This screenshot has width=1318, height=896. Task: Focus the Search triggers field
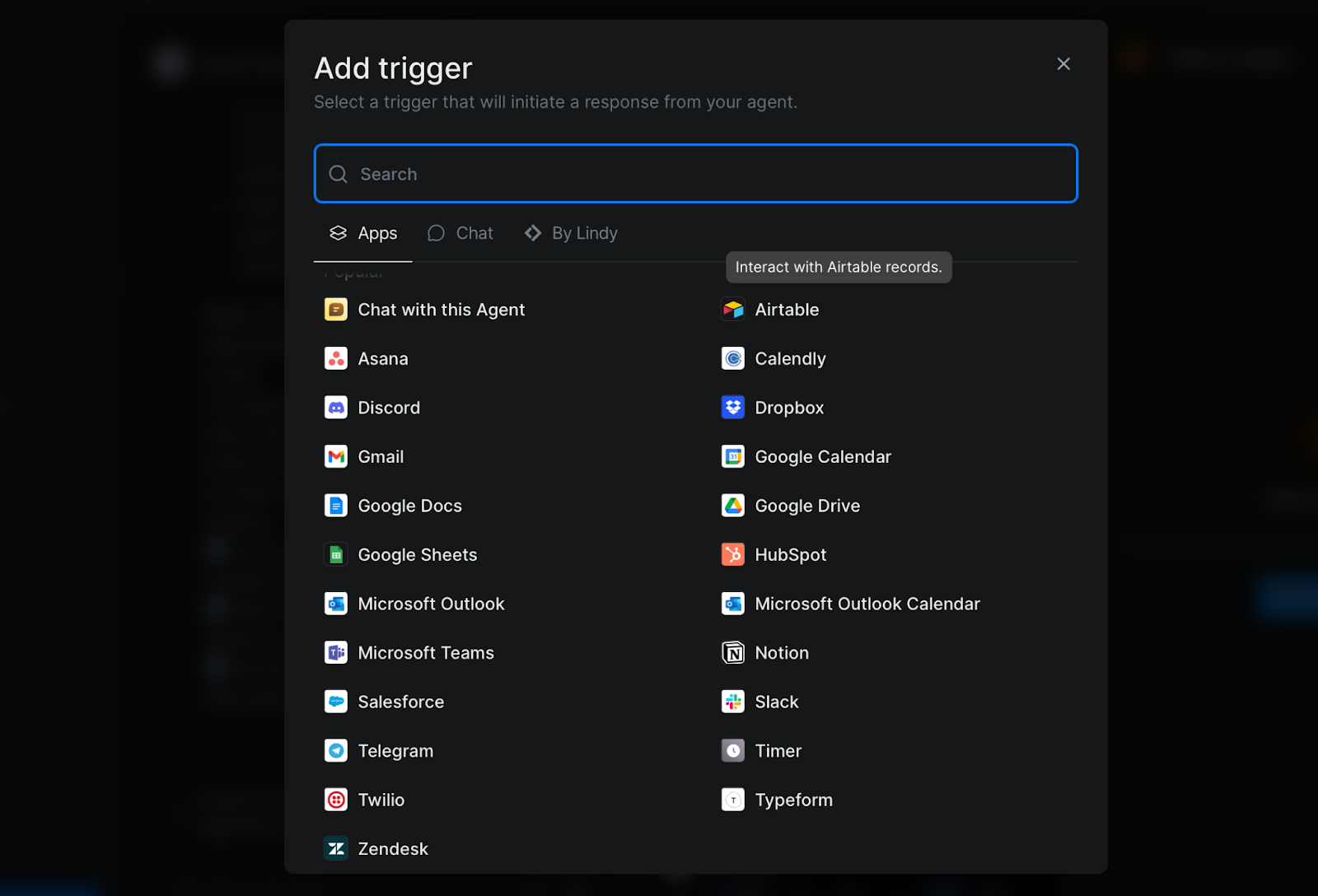(x=695, y=174)
